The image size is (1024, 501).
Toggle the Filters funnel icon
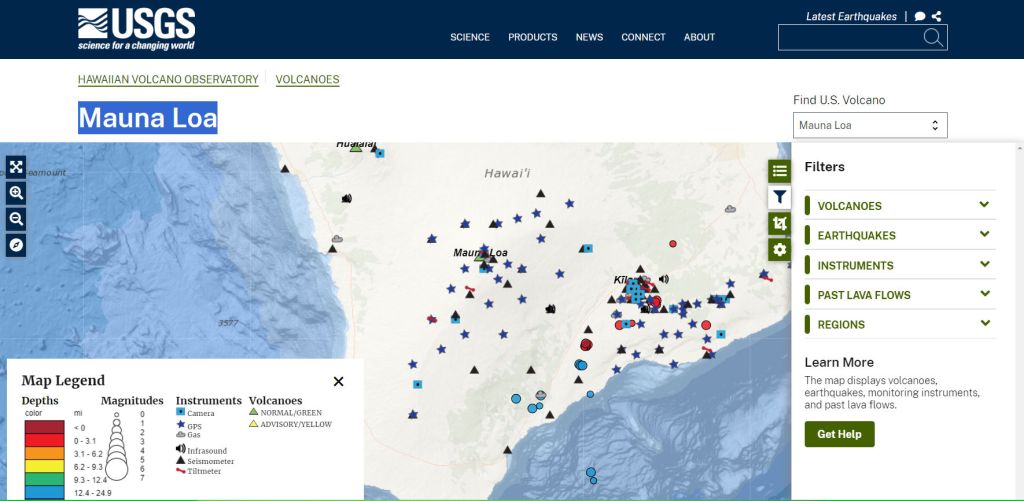[x=779, y=197]
